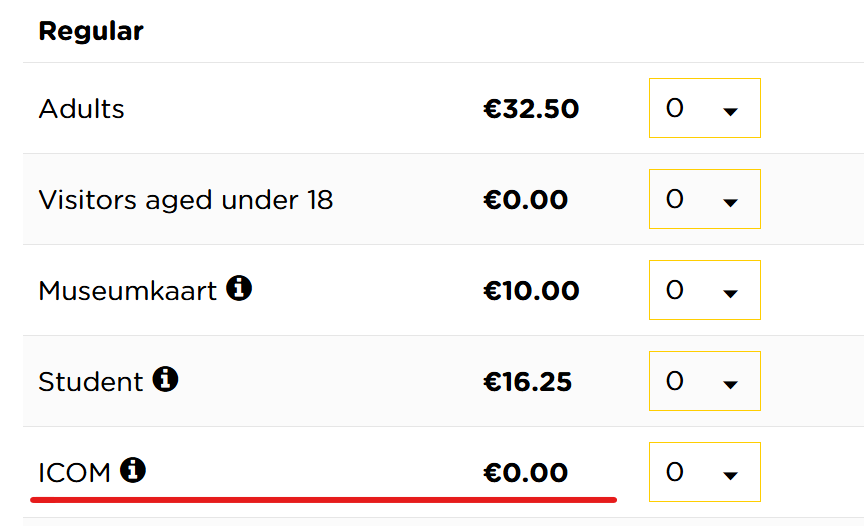Click the €32.50 Adults price
864x526 pixels.
tap(531, 109)
